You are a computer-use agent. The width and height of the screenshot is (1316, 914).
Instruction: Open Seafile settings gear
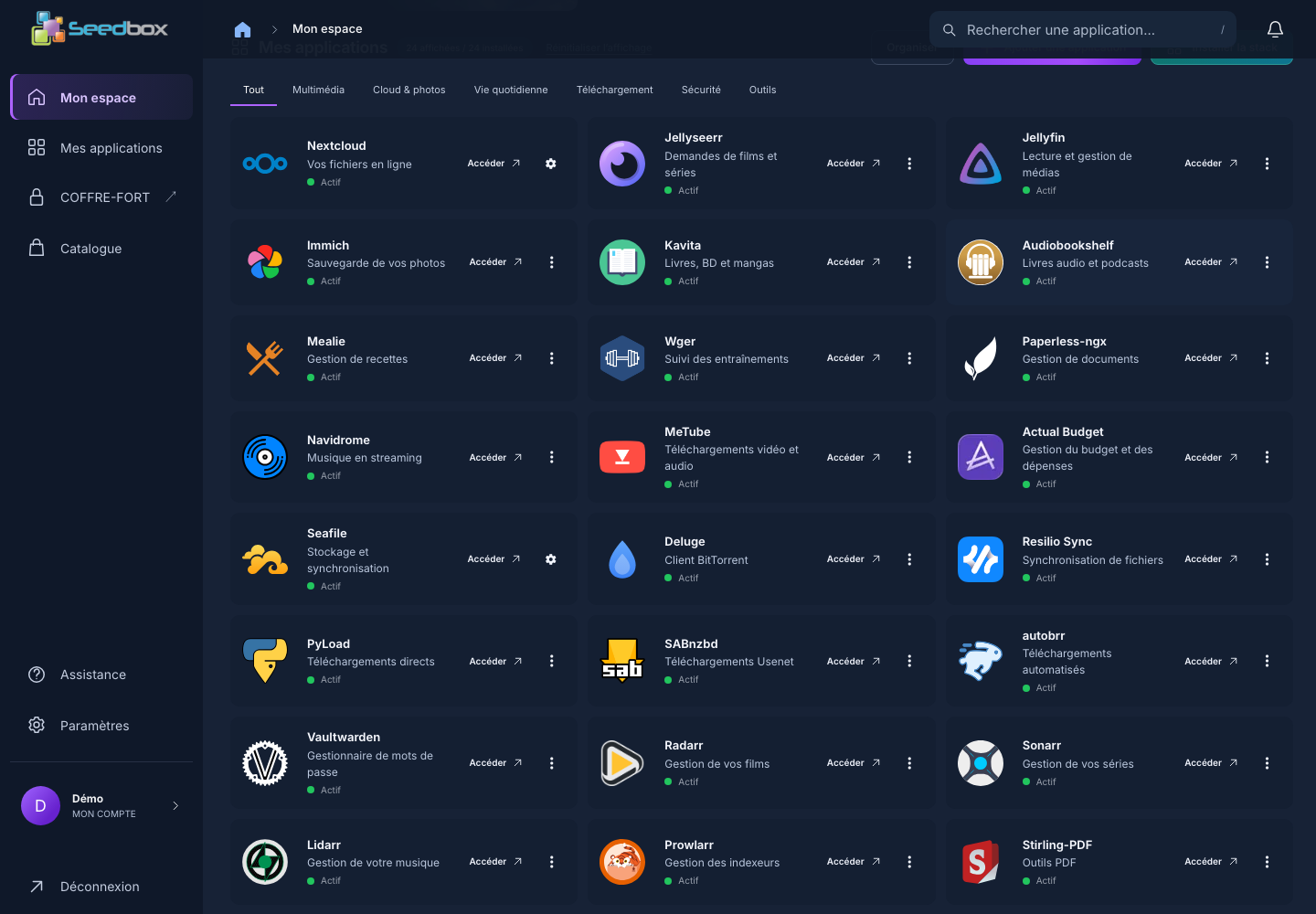551,559
